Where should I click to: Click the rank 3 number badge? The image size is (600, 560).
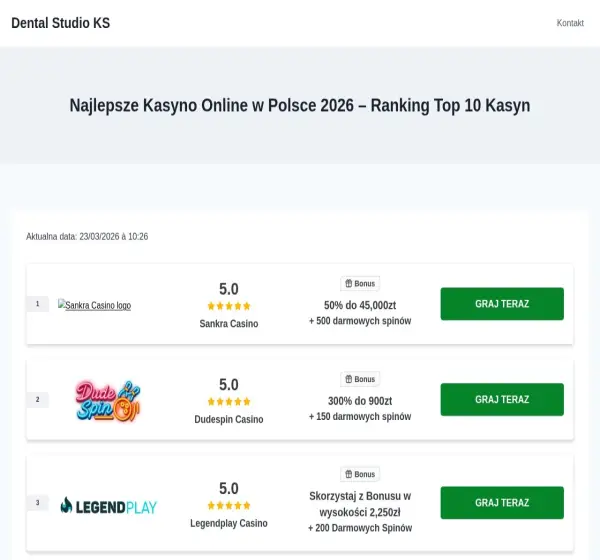pyautogui.click(x=38, y=503)
